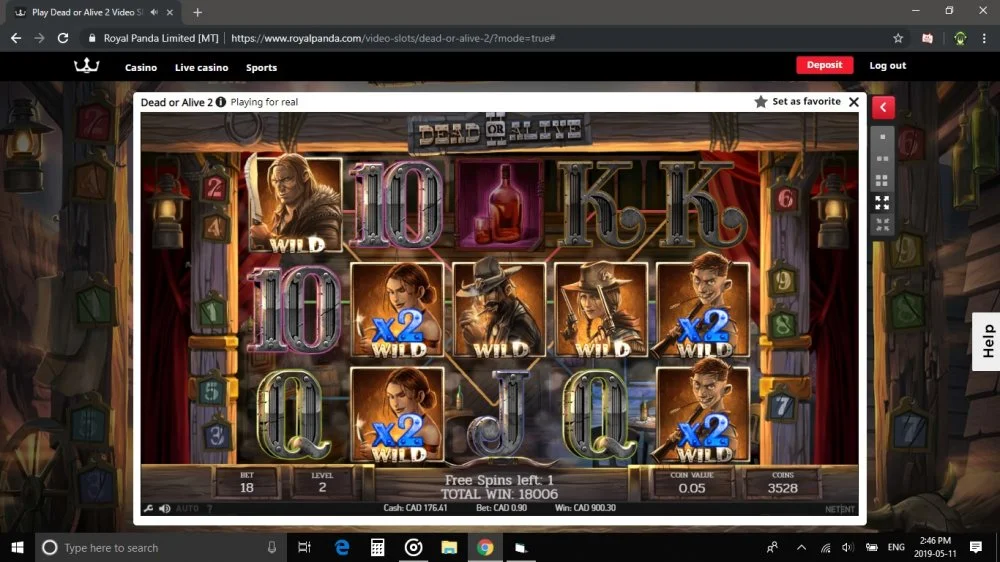Open the Sports menu
The height and width of the screenshot is (562, 1000).
click(261, 68)
